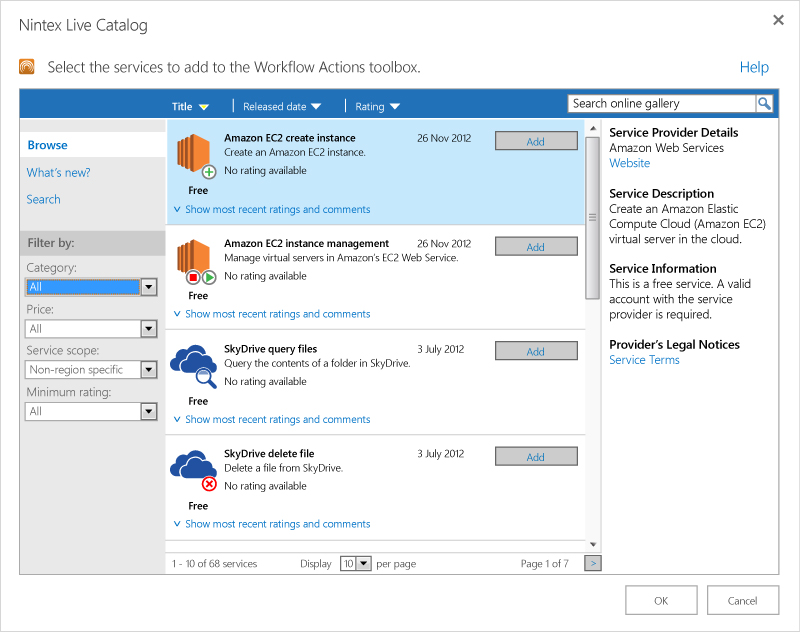Screen dimensions: 800x632
Task: Click the Amazon EC2 instance management icon
Action: (x=196, y=262)
